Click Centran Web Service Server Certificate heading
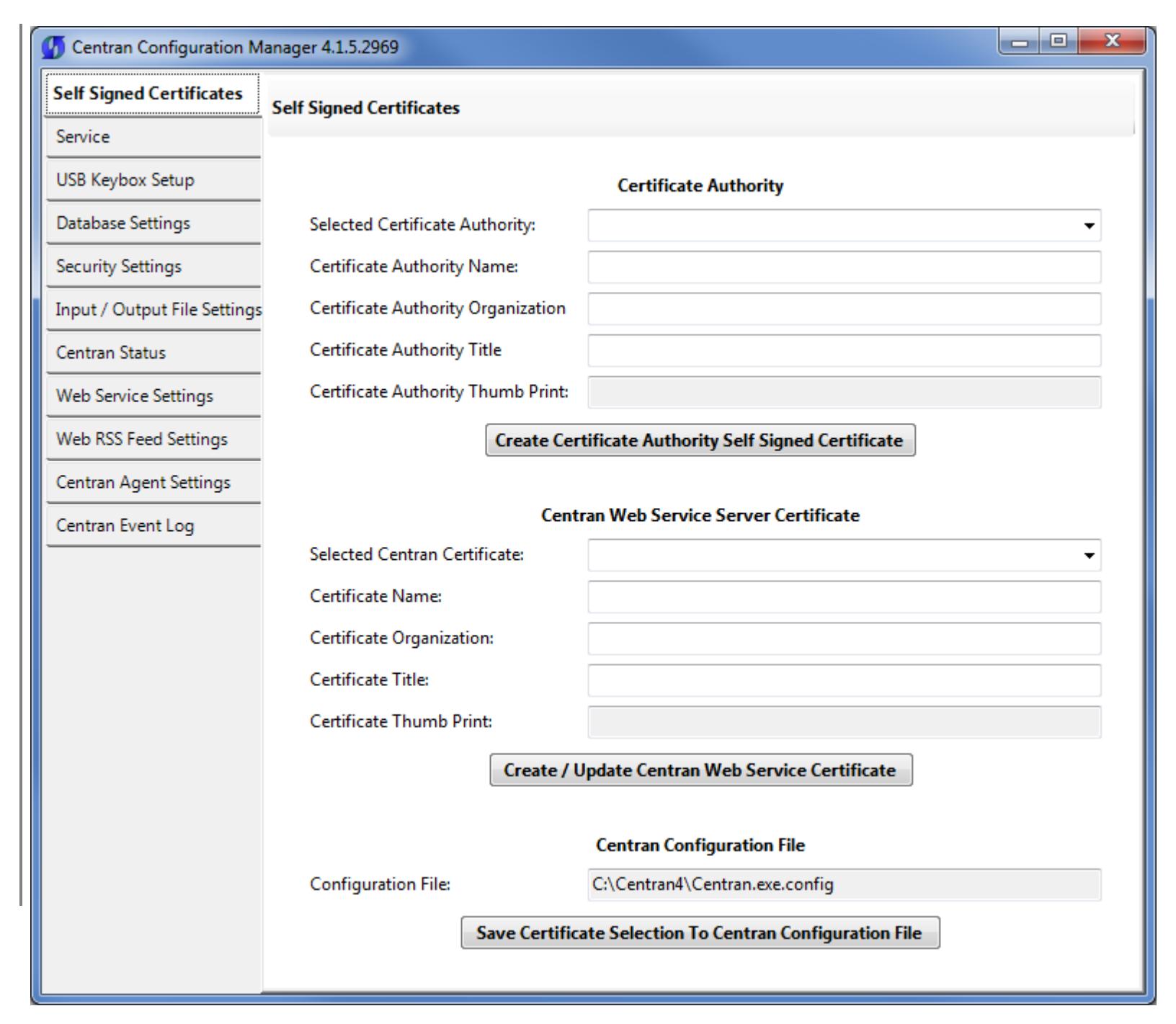 click(x=700, y=516)
